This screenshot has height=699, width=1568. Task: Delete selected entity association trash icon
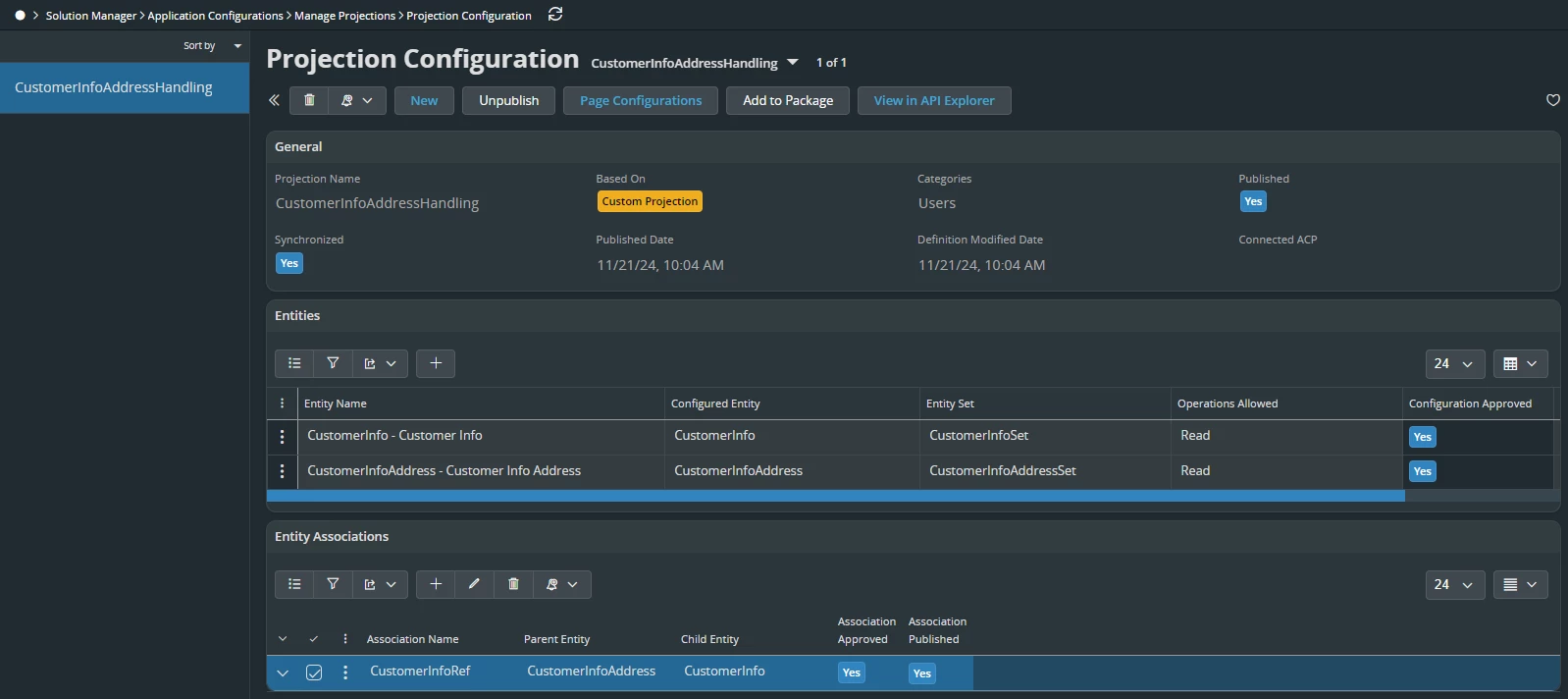pyautogui.click(x=513, y=584)
